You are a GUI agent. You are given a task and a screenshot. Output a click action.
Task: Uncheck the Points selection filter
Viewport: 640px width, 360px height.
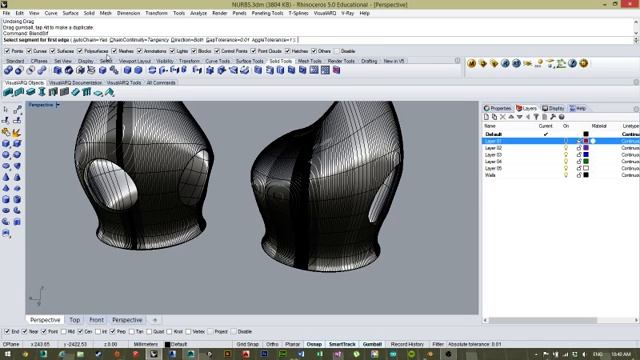[x=7, y=51]
